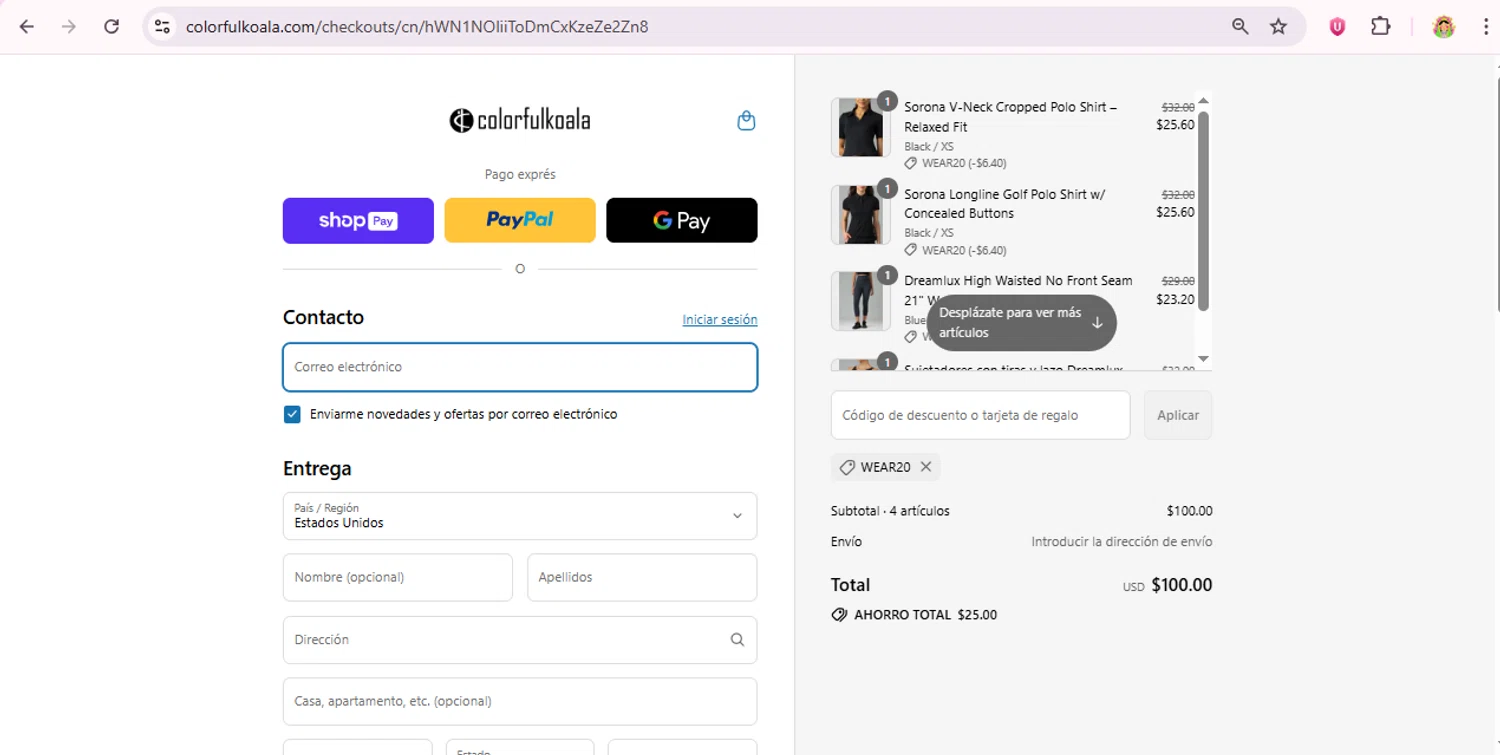
Task: Click the $23.20 price of Dreamlux leggings
Action: (x=1175, y=299)
